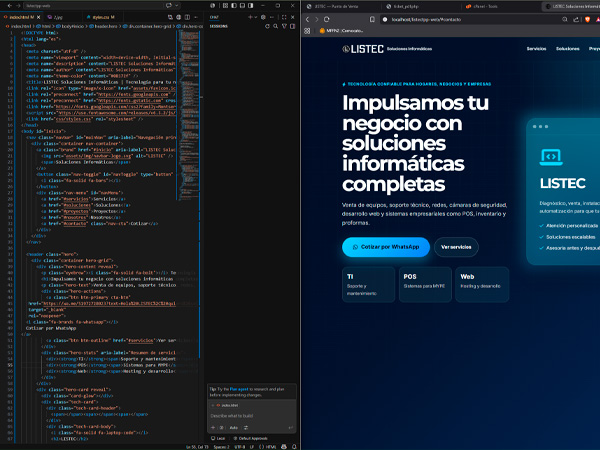Expand the new chat dropdown arrow
The height and width of the screenshot is (450, 600).
[256, 17]
